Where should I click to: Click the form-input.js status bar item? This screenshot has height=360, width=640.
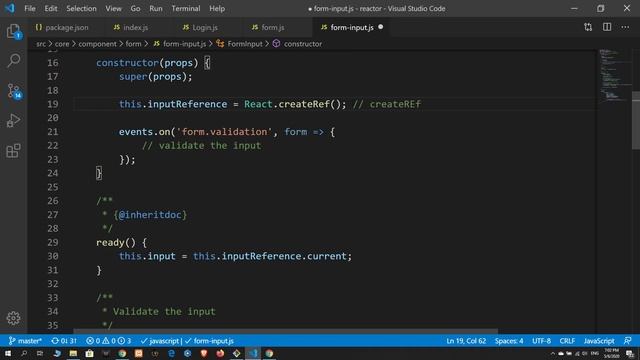click(209, 341)
